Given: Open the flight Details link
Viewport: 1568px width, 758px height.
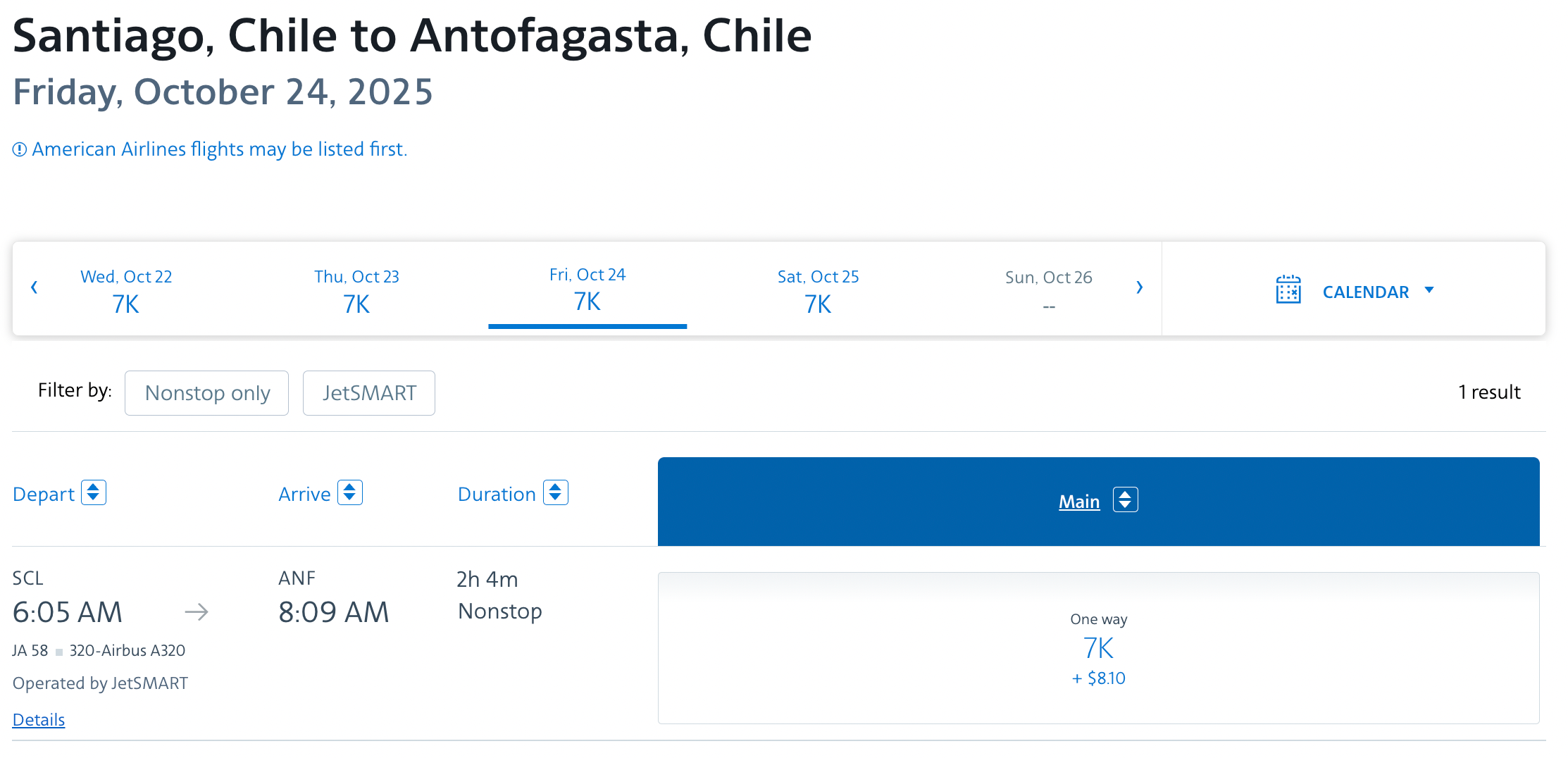Looking at the screenshot, I should coord(39,719).
